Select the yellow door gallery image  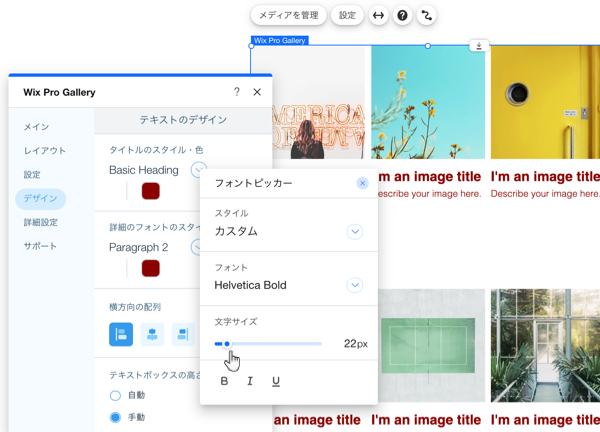(545, 102)
